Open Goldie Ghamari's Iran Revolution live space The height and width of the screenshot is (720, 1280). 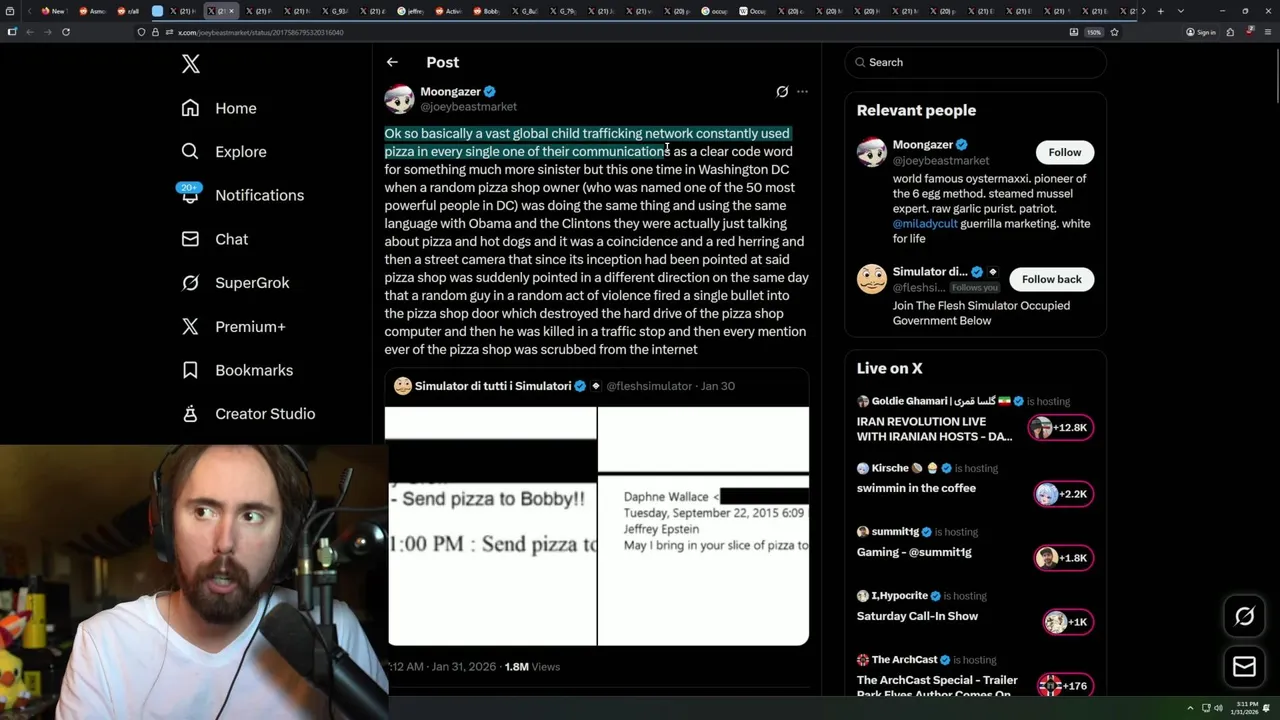click(934, 429)
